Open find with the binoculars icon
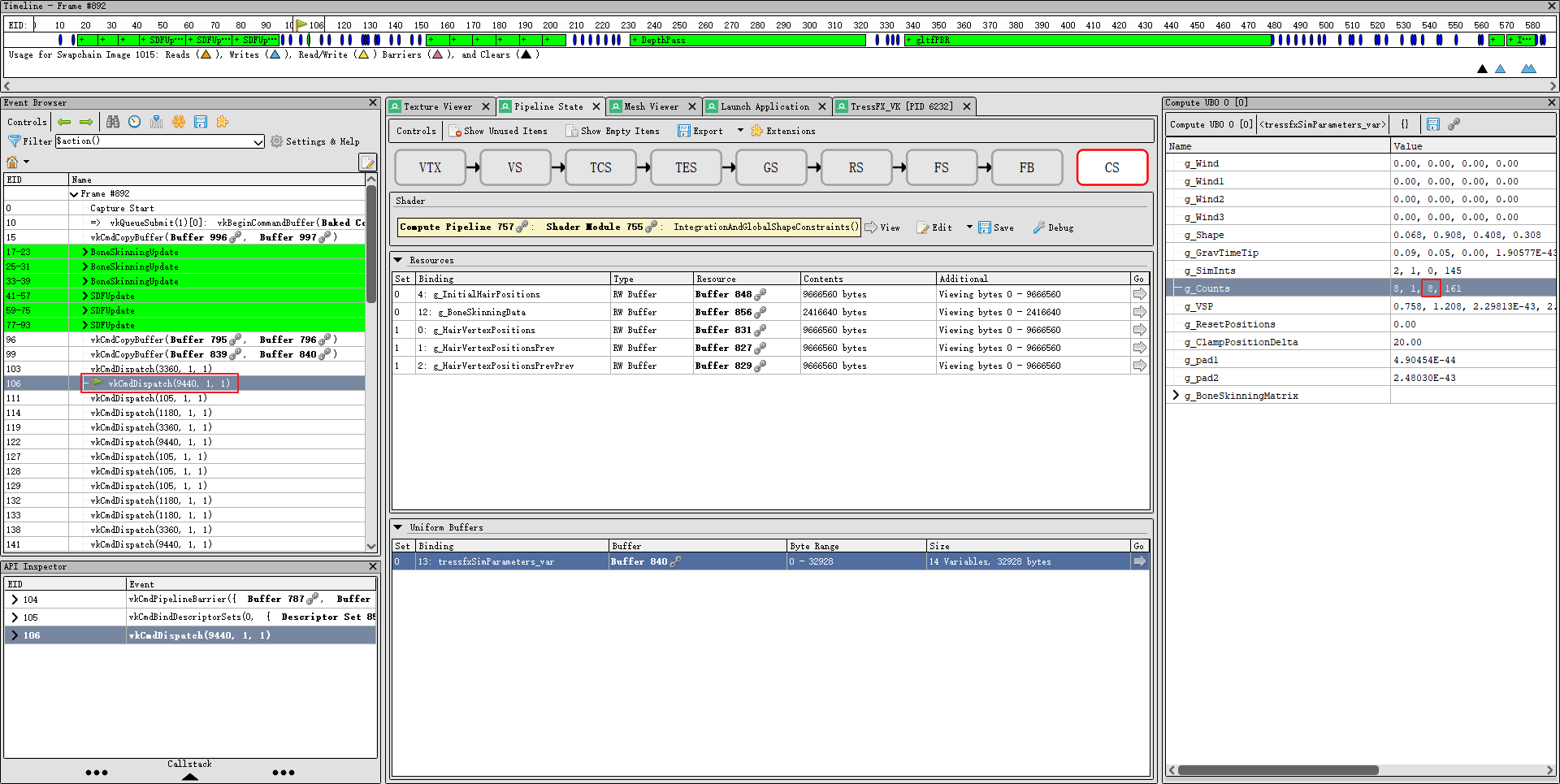This screenshot has width=1560, height=784. point(113,122)
